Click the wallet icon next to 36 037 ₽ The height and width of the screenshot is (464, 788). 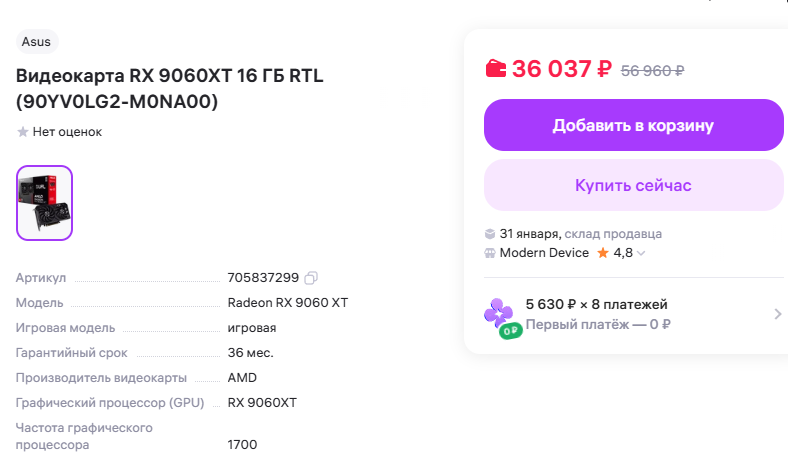pyautogui.click(x=496, y=69)
